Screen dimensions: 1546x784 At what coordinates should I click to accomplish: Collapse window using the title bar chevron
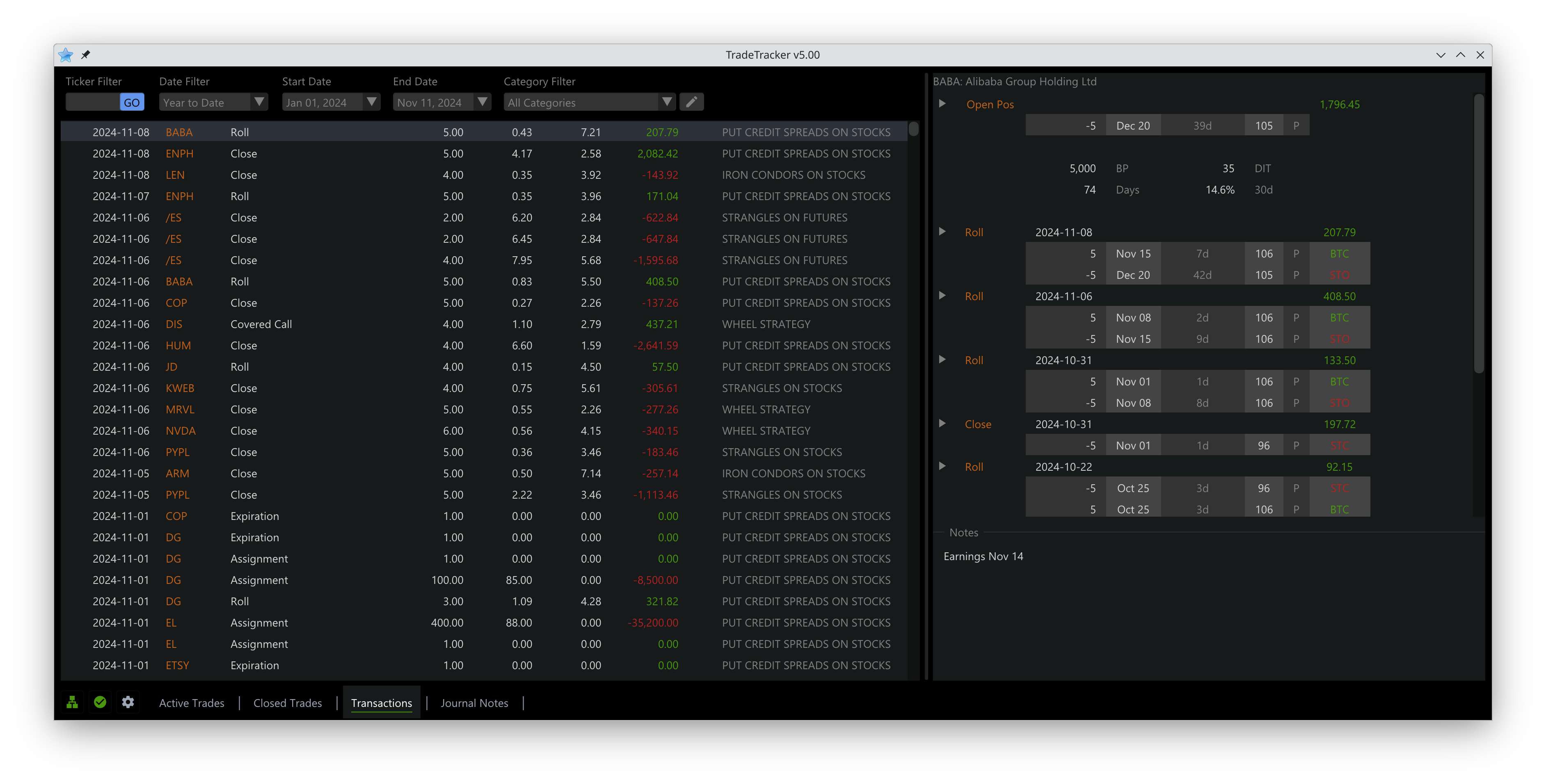pos(1441,55)
